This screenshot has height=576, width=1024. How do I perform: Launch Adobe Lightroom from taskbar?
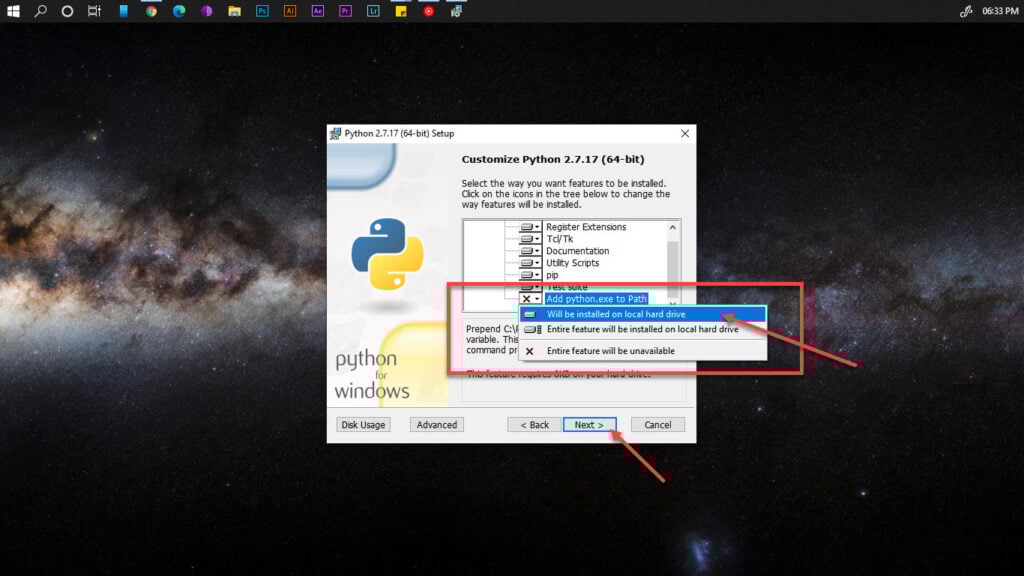click(x=373, y=11)
